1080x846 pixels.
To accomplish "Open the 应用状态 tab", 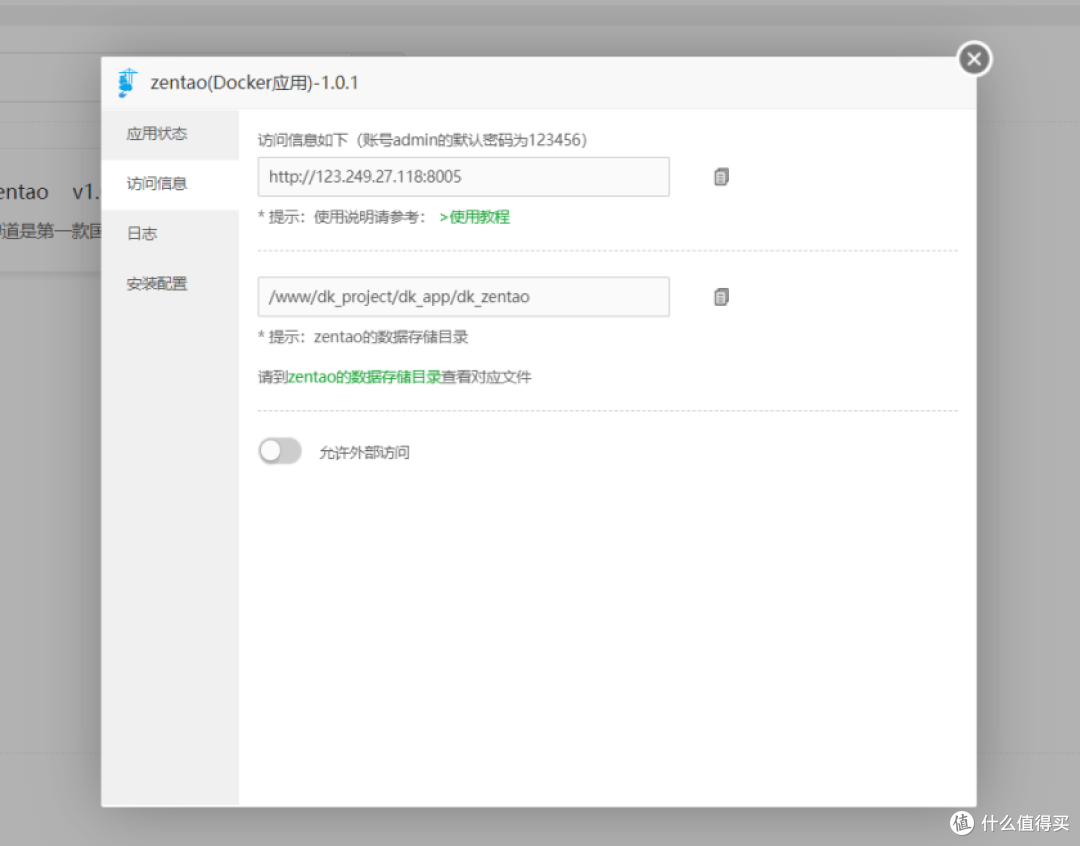I will 170,134.
